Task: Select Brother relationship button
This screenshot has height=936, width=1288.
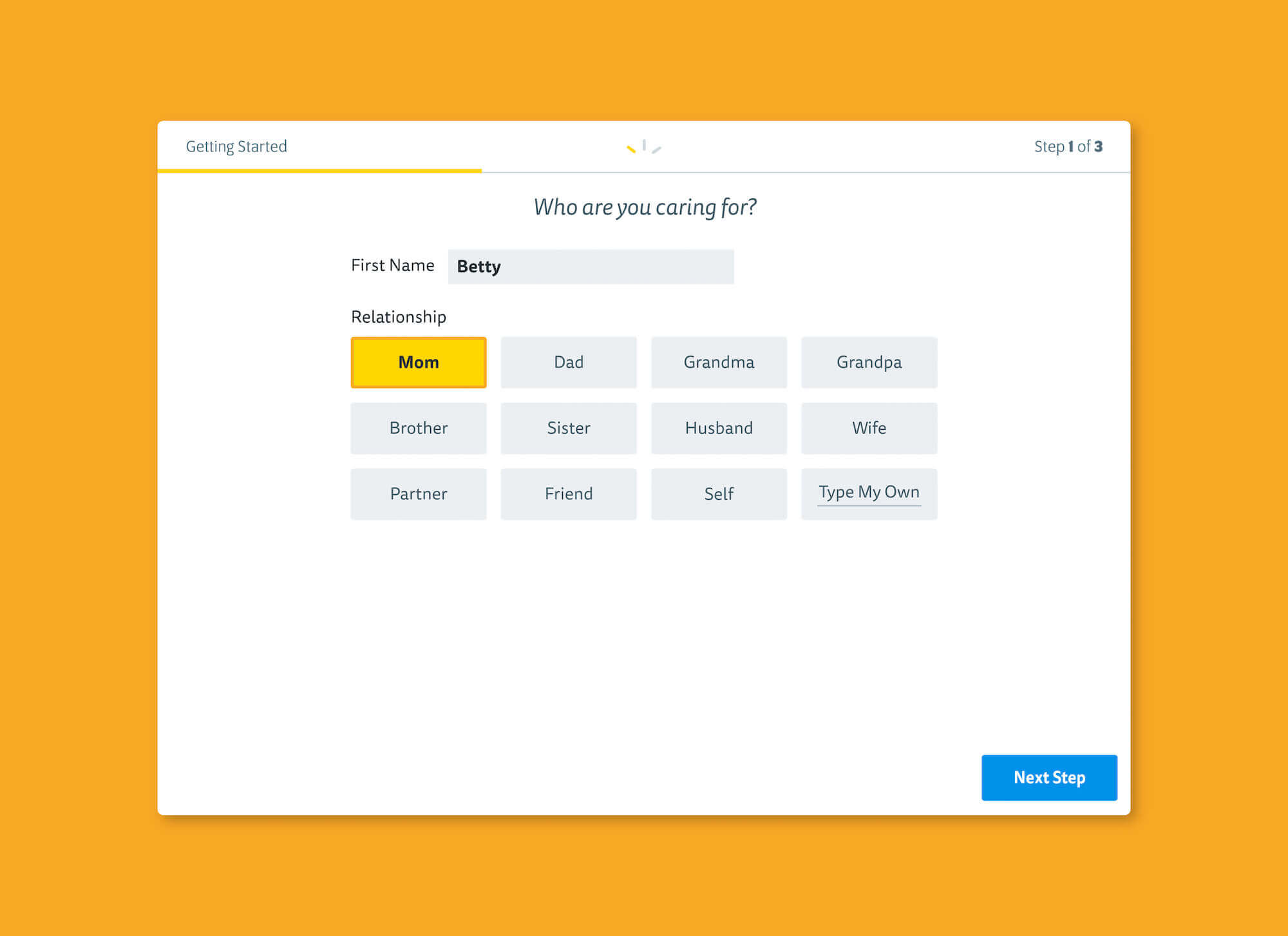Action: (x=419, y=428)
